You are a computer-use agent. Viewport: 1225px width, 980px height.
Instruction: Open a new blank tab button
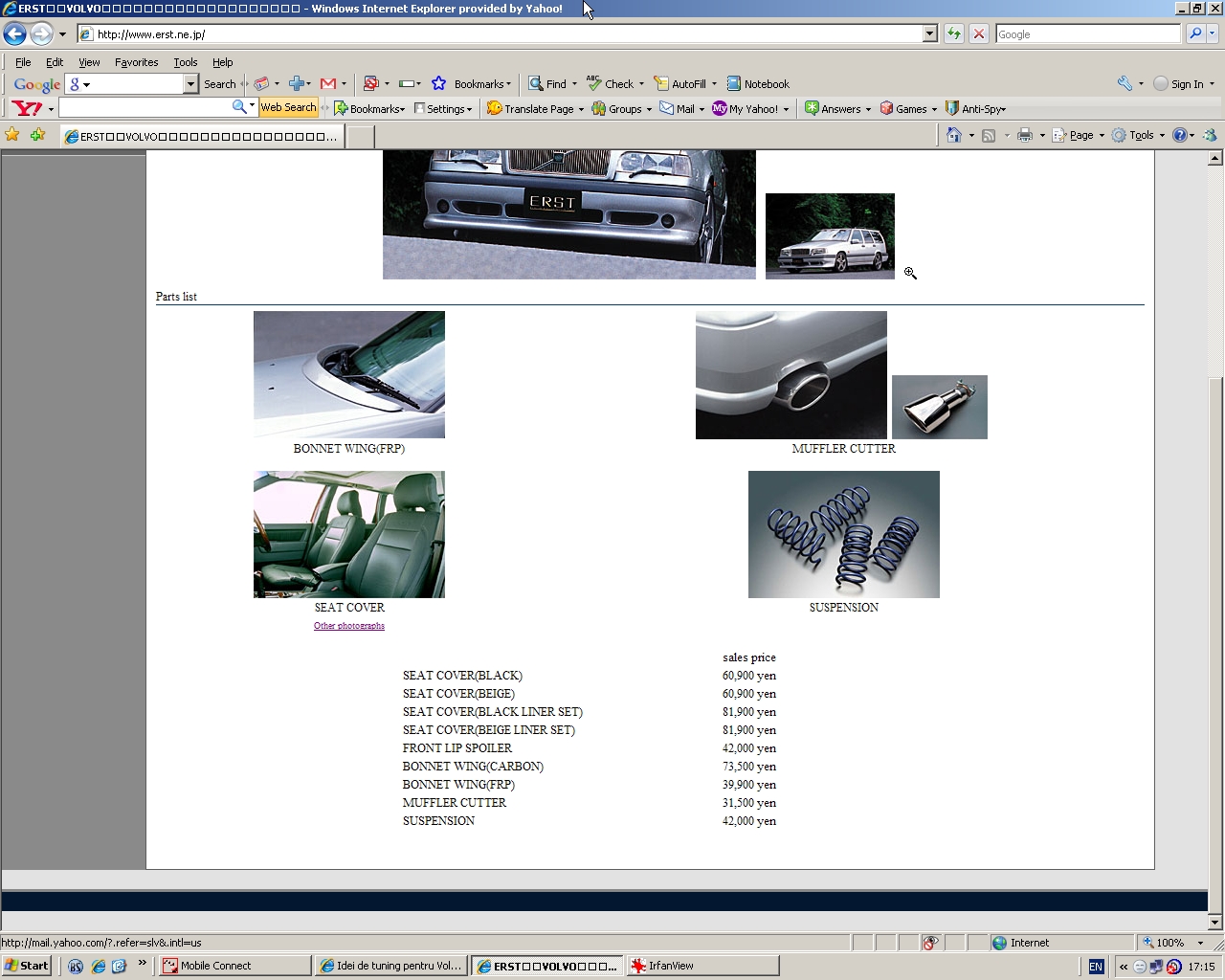point(360,136)
